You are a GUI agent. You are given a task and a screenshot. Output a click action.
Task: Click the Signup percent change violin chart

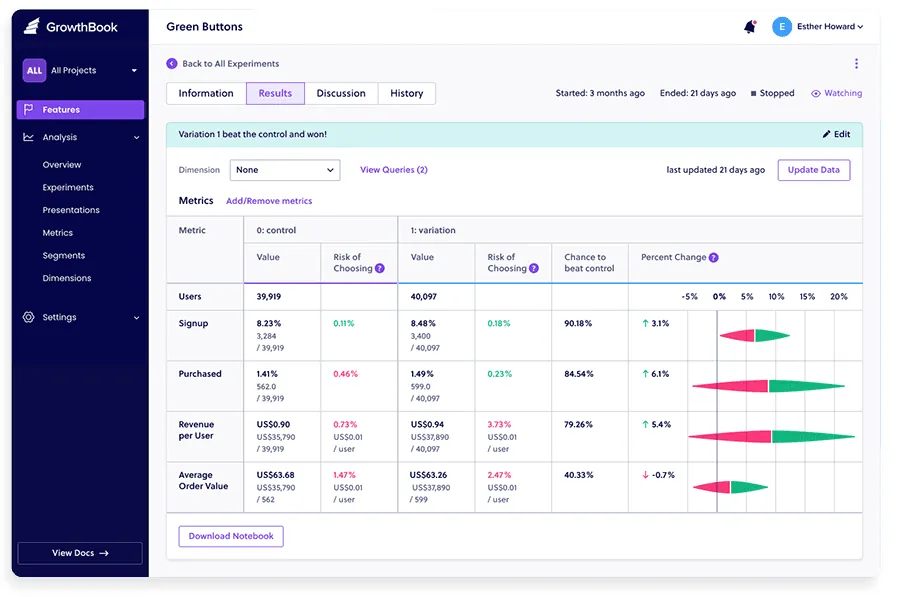755,335
